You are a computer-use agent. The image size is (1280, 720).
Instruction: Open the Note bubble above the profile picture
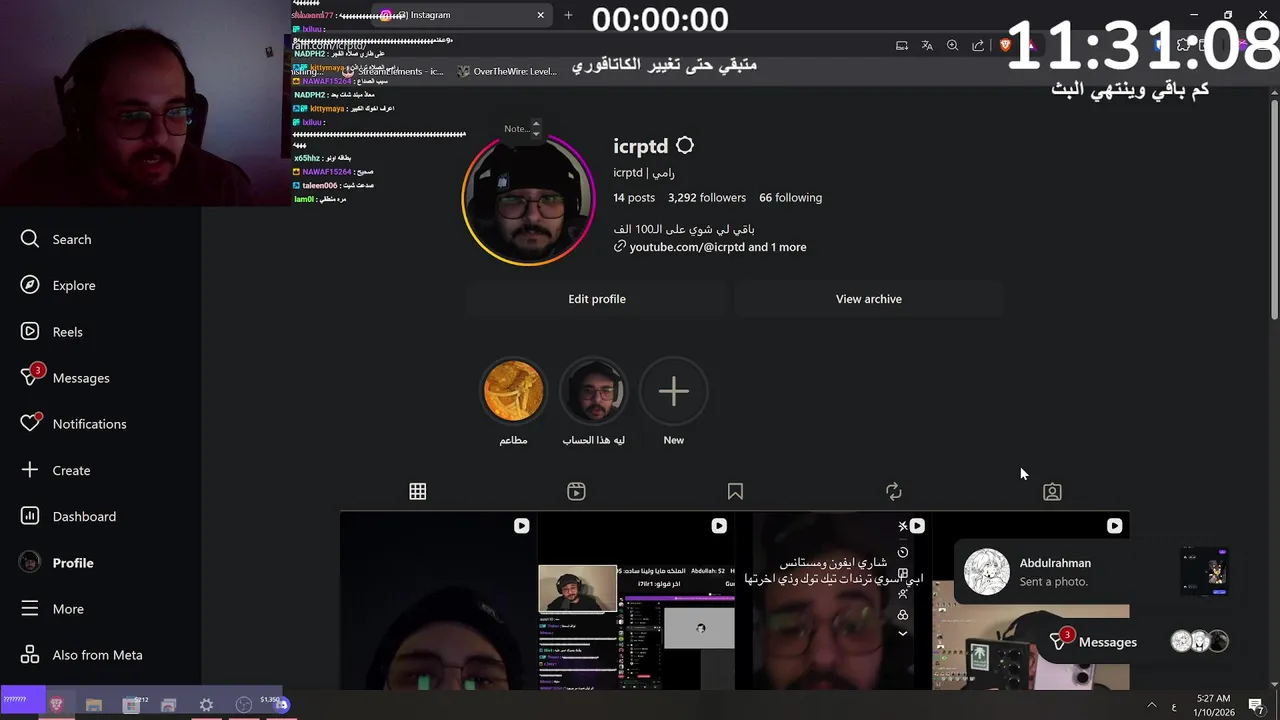[519, 128]
